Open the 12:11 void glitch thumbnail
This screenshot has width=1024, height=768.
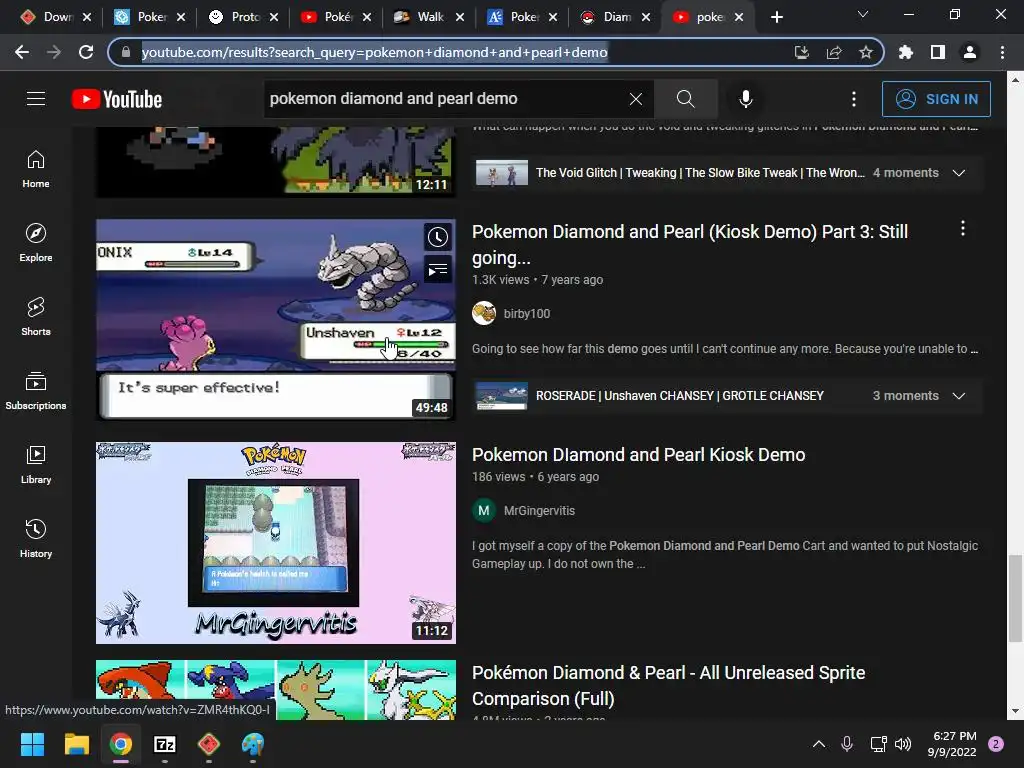coord(276,161)
